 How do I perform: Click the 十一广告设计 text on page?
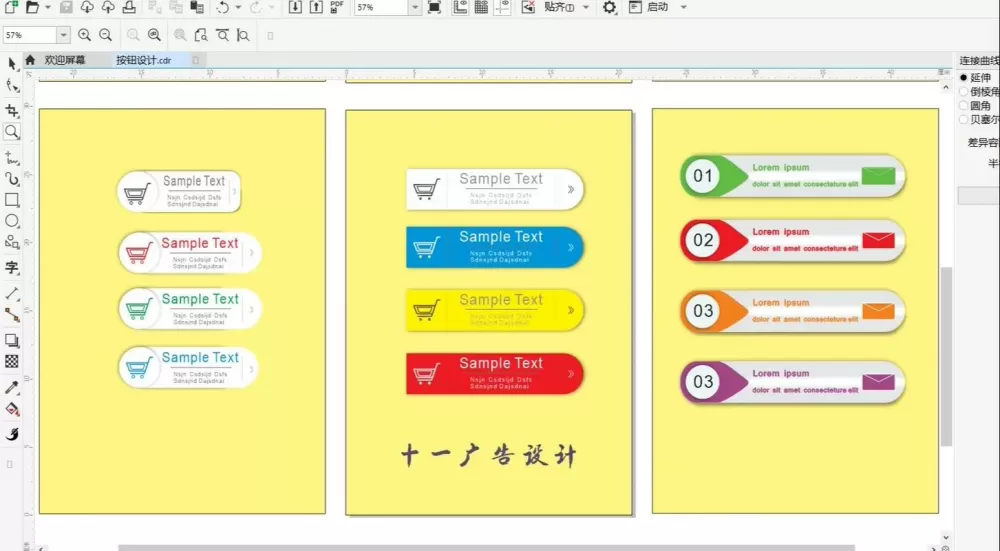pyautogui.click(x=489, y=455)
